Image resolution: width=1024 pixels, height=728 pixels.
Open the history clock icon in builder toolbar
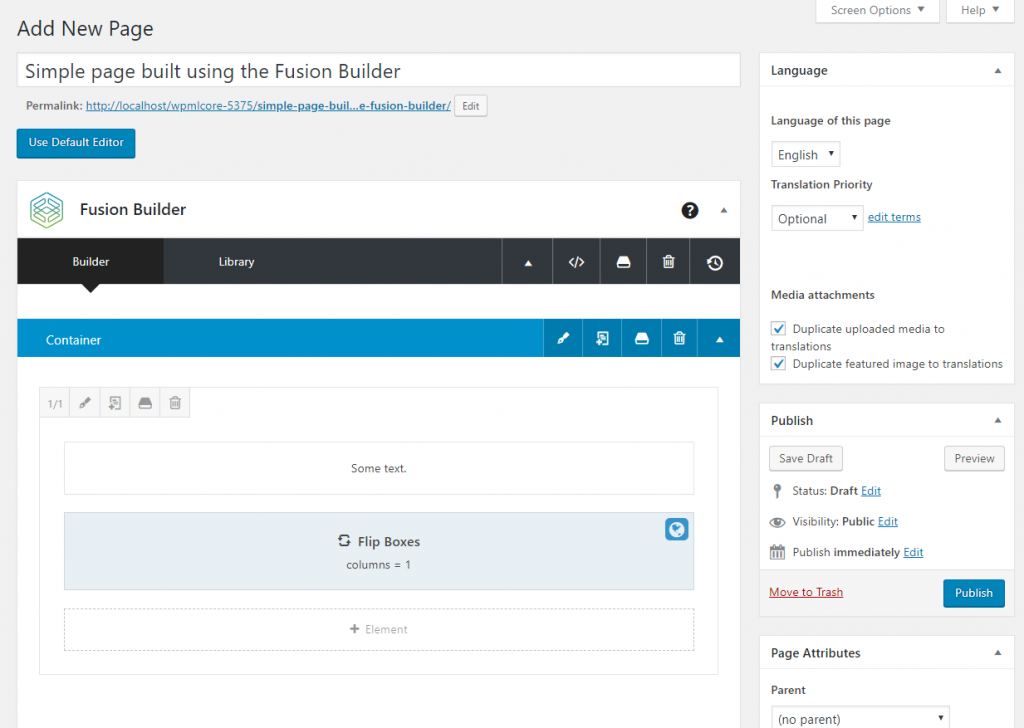(714, 262)
